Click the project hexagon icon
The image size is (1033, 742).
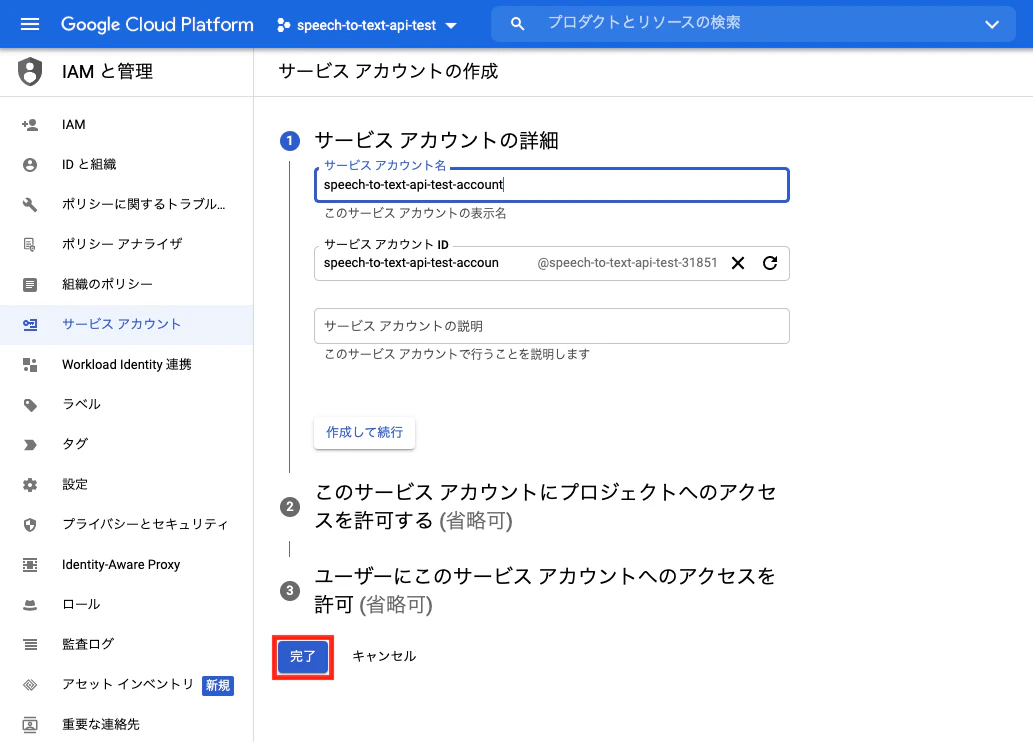283,25
